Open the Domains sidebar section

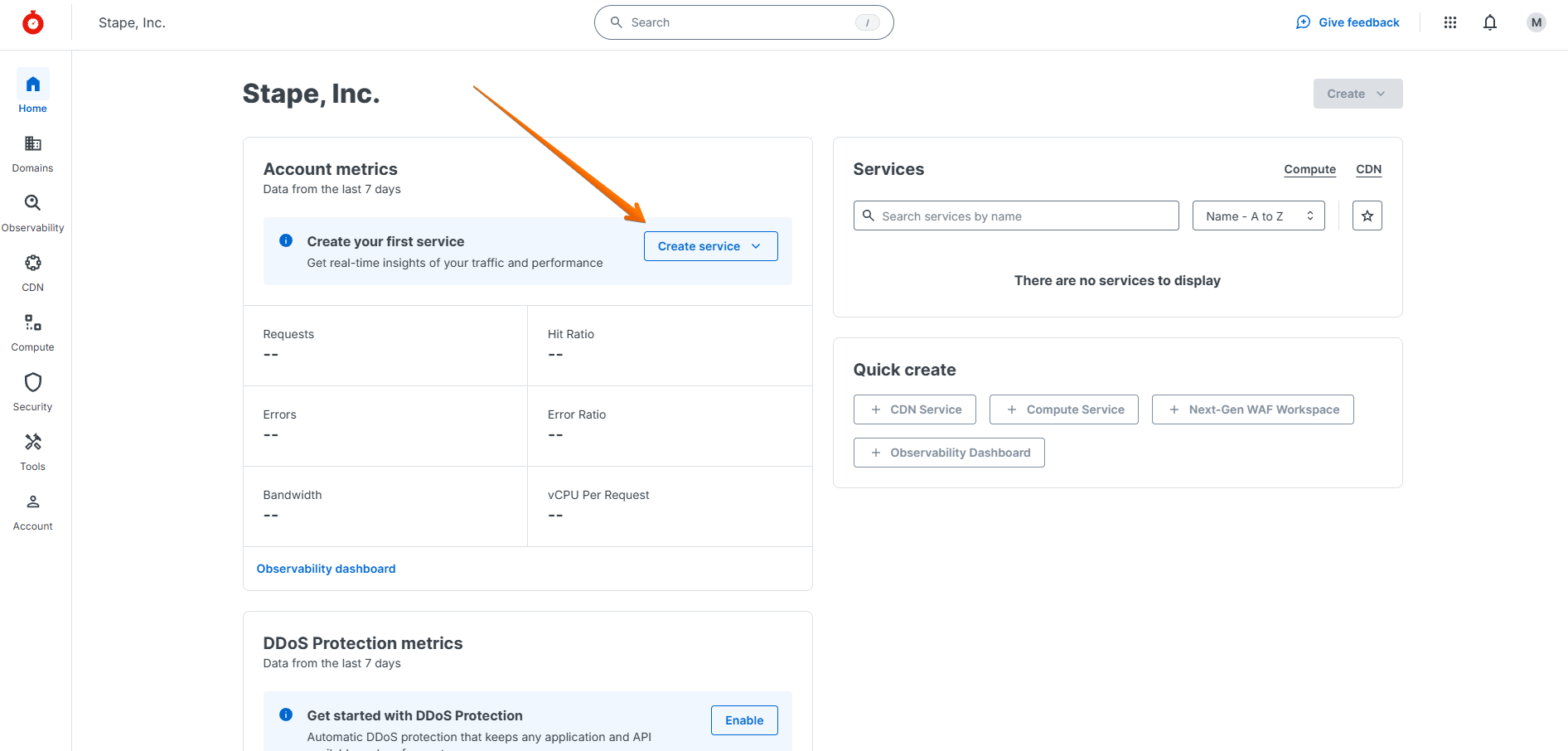click(33, 154)
